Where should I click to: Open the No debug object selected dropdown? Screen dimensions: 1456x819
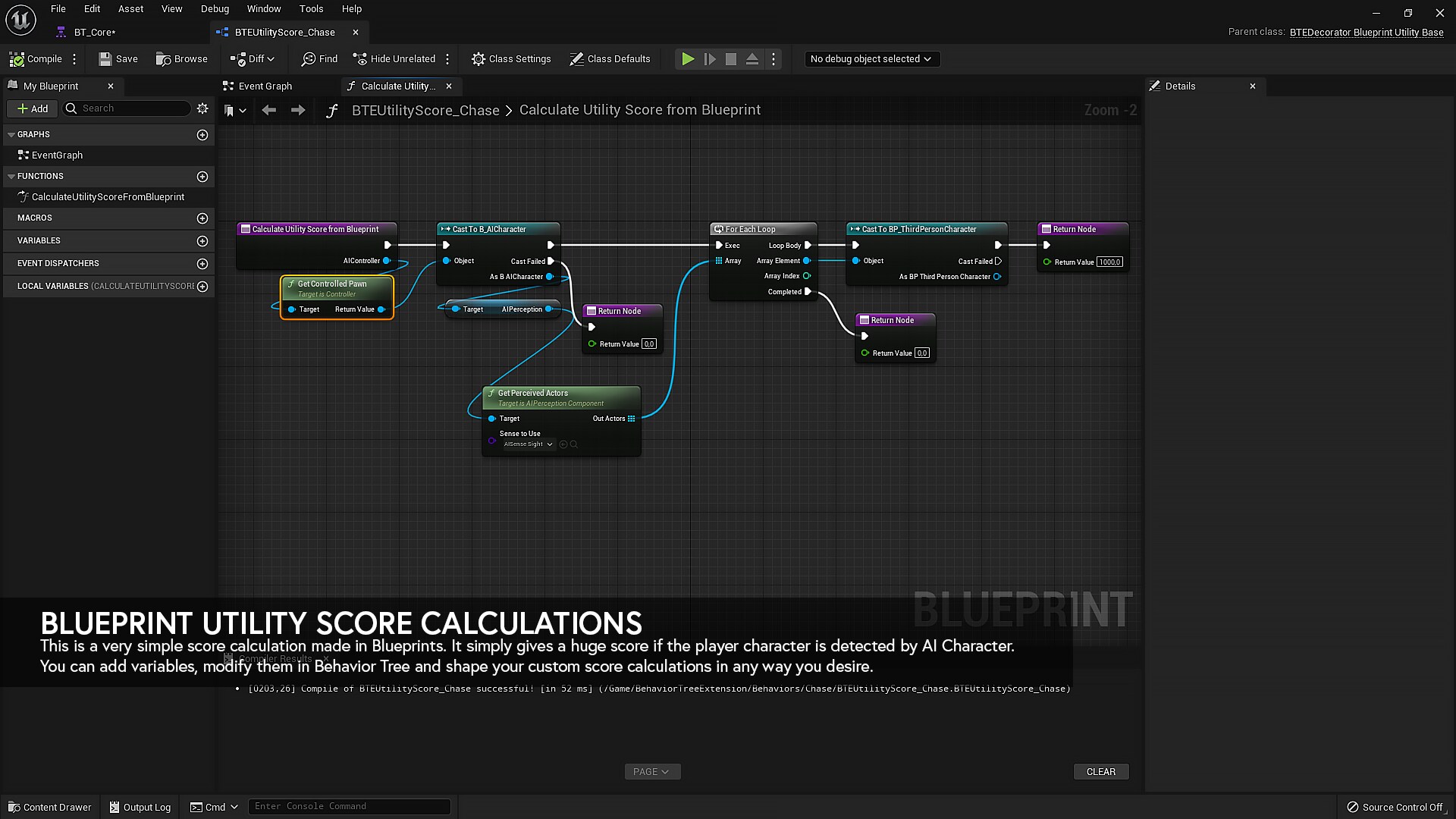(871, 58)
